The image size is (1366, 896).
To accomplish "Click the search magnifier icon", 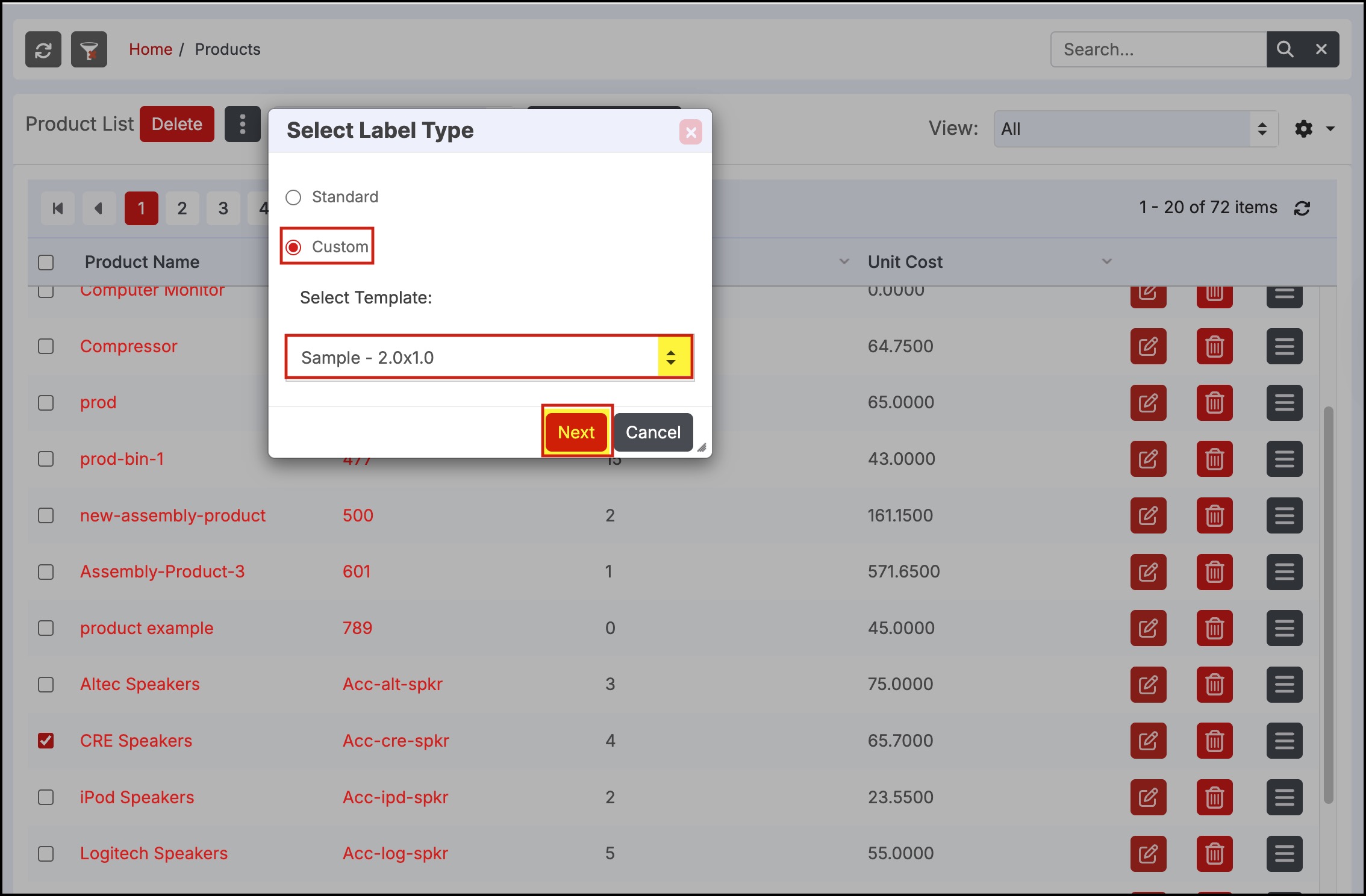I will coord(1284,49).
